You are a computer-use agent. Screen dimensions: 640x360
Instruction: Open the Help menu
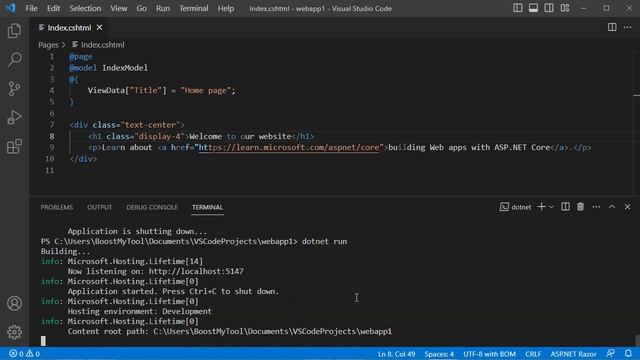pyautogui.click(x=225, y=8)
